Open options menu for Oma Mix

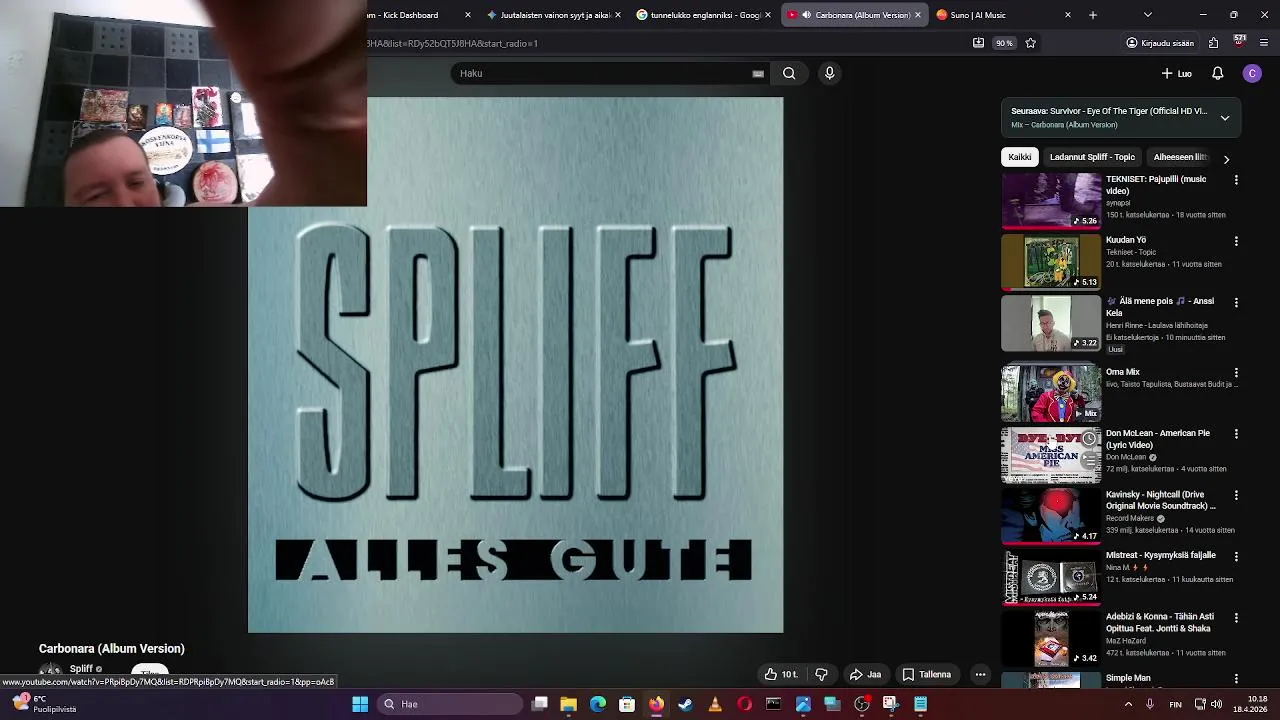(x=1236, y=372)
